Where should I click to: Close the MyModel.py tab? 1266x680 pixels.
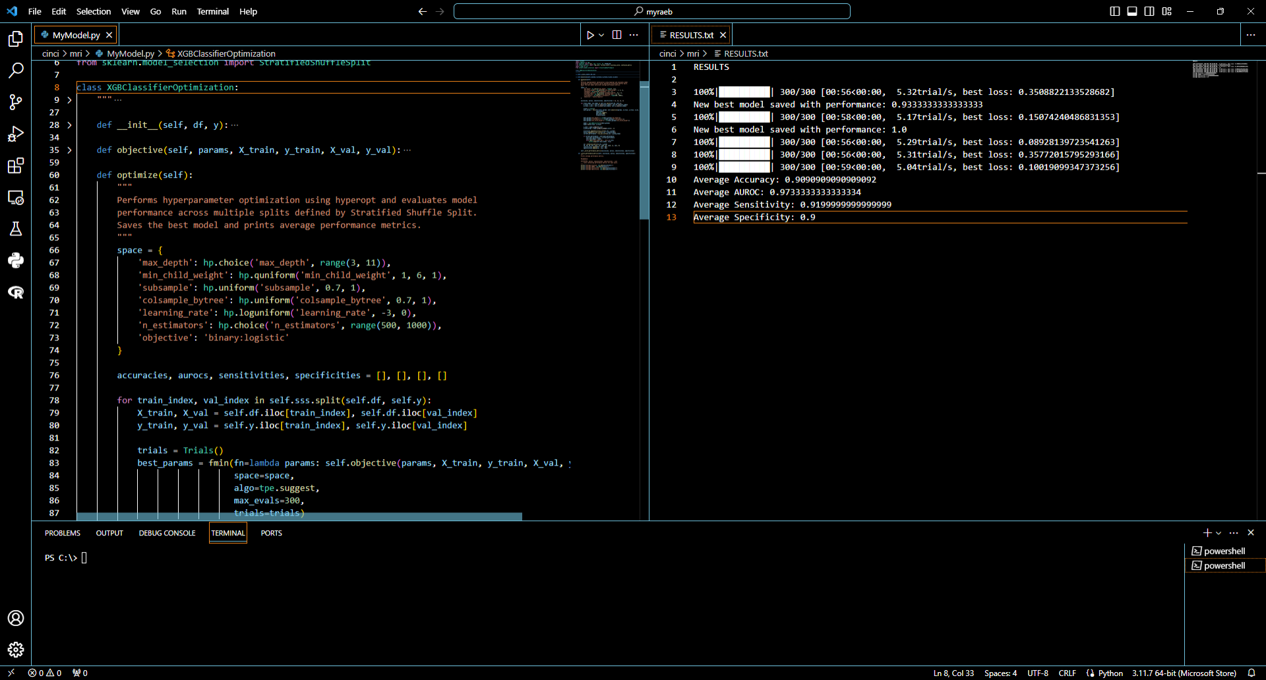[x=109, y=35]
